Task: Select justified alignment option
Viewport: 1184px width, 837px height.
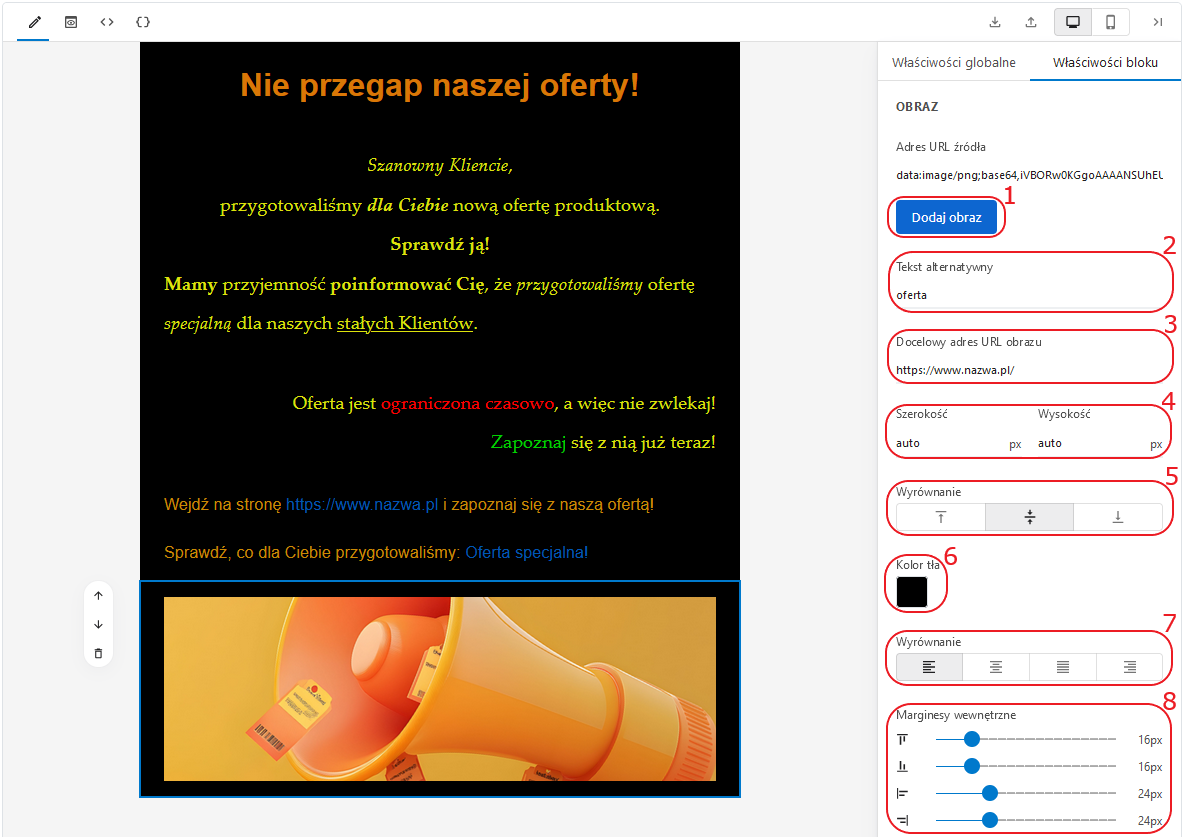Action: pyautogui.click(x=1062, y=666)
